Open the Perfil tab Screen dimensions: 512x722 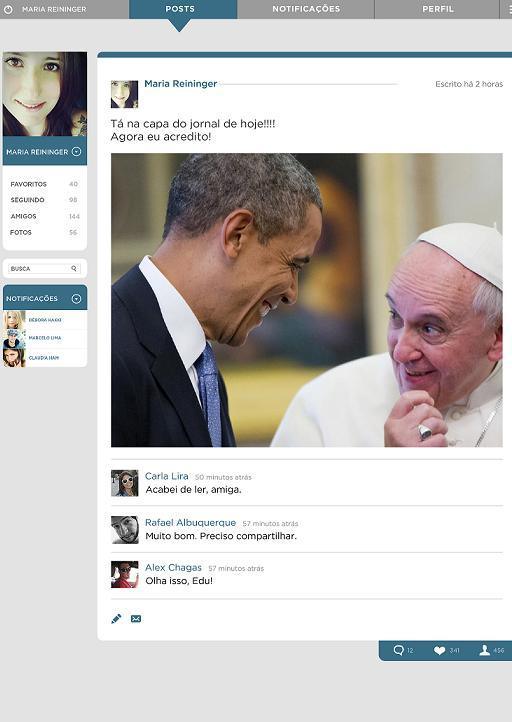(x=437, y=9)
